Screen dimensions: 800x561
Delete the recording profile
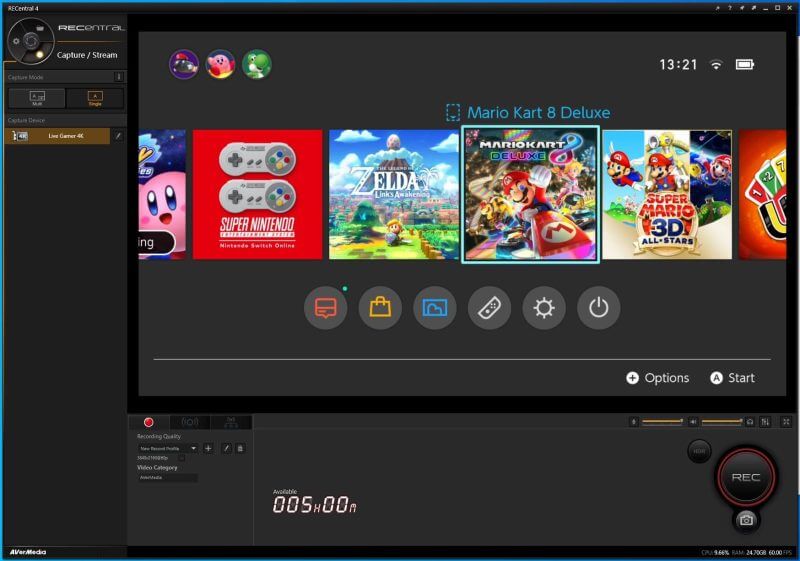[x=240, y=448]
